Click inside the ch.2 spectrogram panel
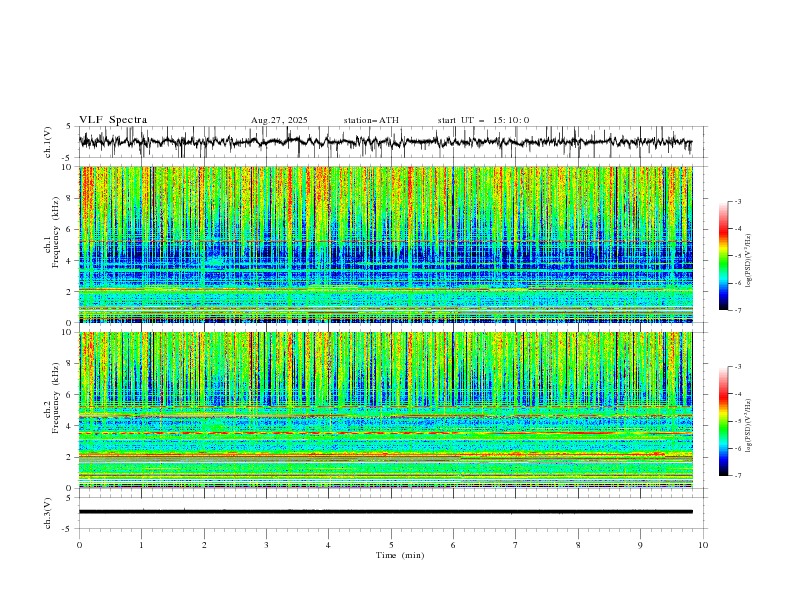This screenshot has width=792, height=612. (x=385, y=410)
